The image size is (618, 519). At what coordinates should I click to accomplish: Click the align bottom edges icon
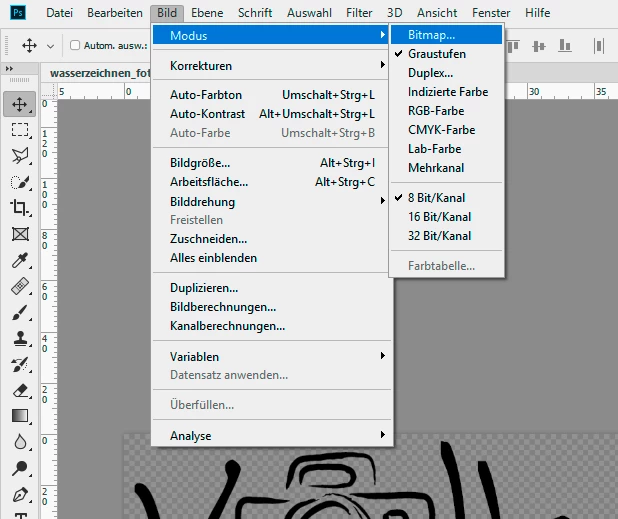click(x=565, y=46)
